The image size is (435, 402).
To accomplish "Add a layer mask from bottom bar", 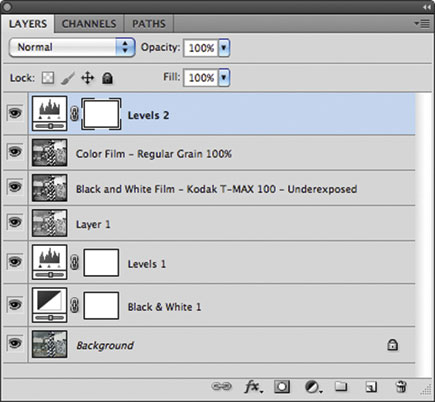I will coord(282,387).
